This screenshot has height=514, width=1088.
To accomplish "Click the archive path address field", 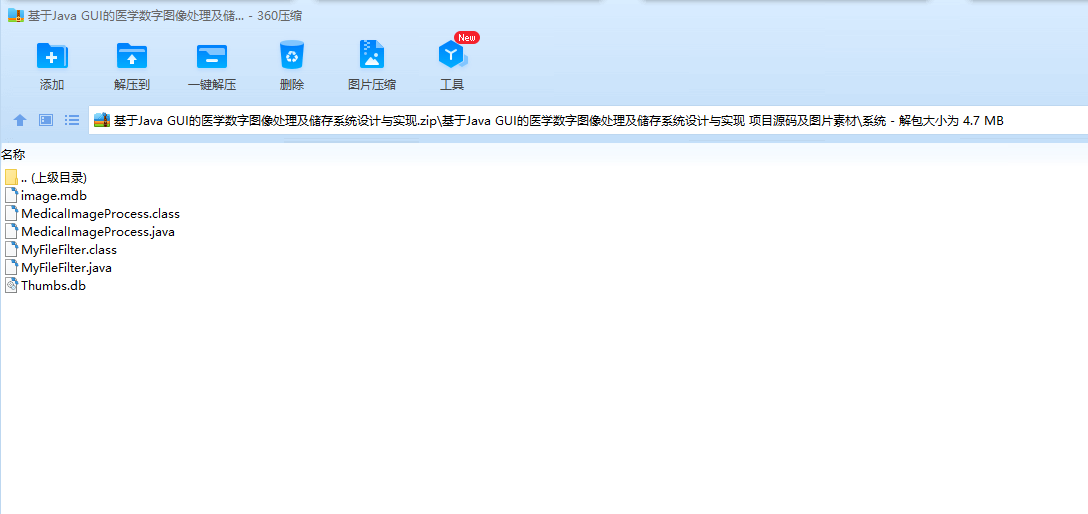I will click(x=588, y=120).
